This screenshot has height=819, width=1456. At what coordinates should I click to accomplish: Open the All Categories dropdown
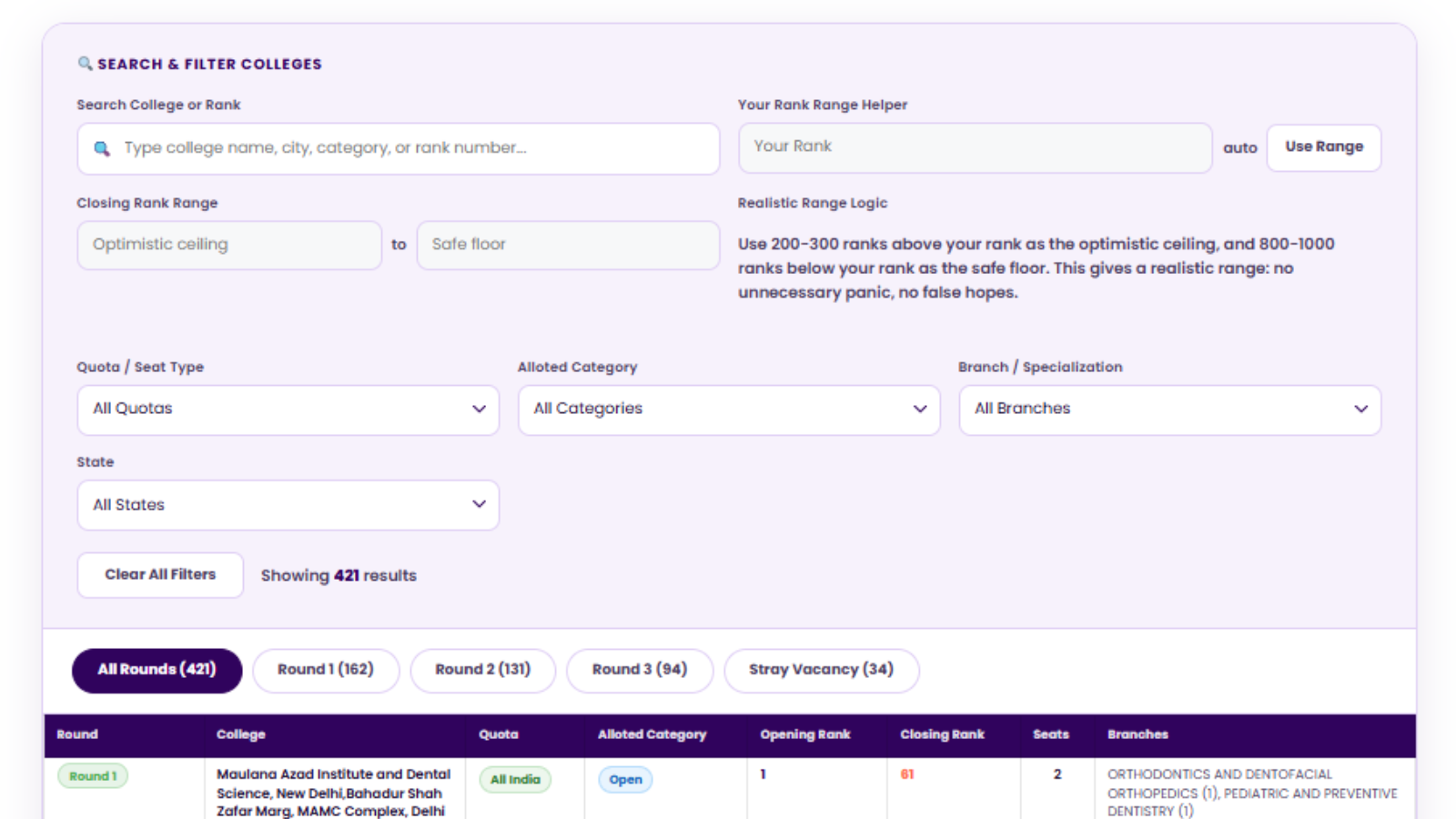click(729, 409)
